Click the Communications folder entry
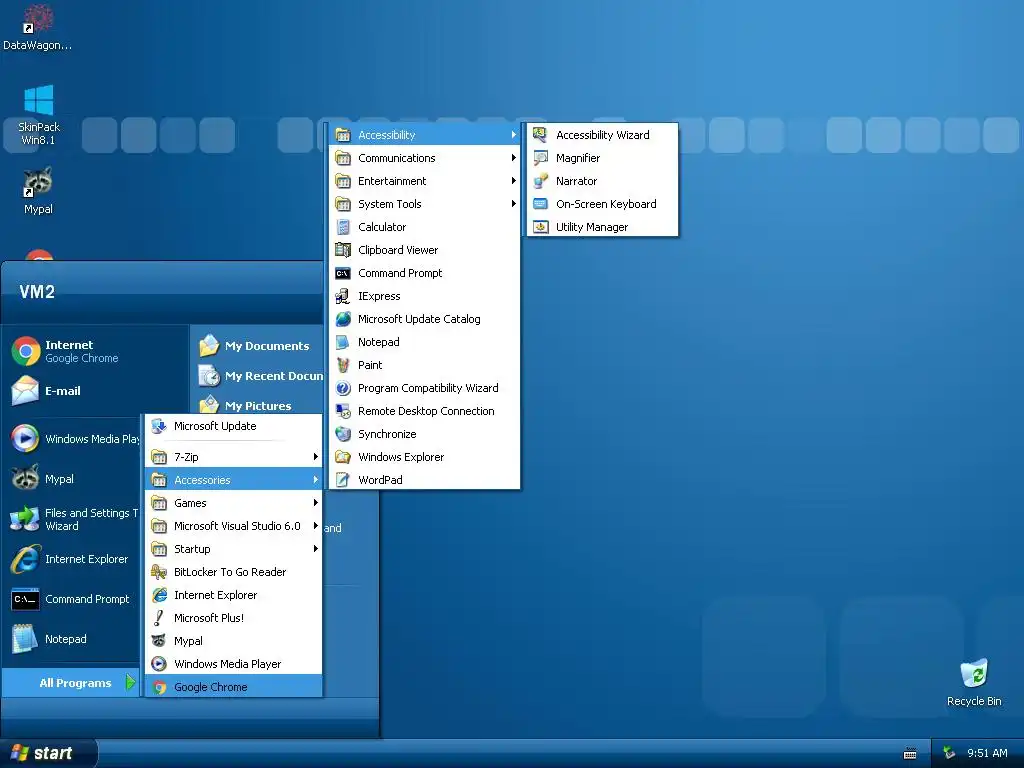Screen dimensions: 1024x768 pyautogui.click(x=425, y=158)
